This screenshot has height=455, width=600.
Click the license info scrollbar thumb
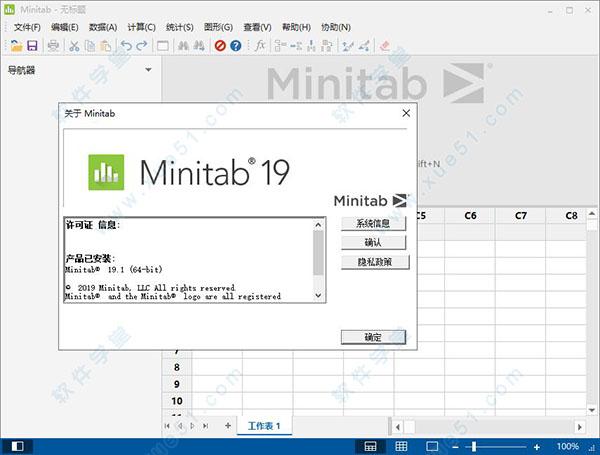coord(318,253)
